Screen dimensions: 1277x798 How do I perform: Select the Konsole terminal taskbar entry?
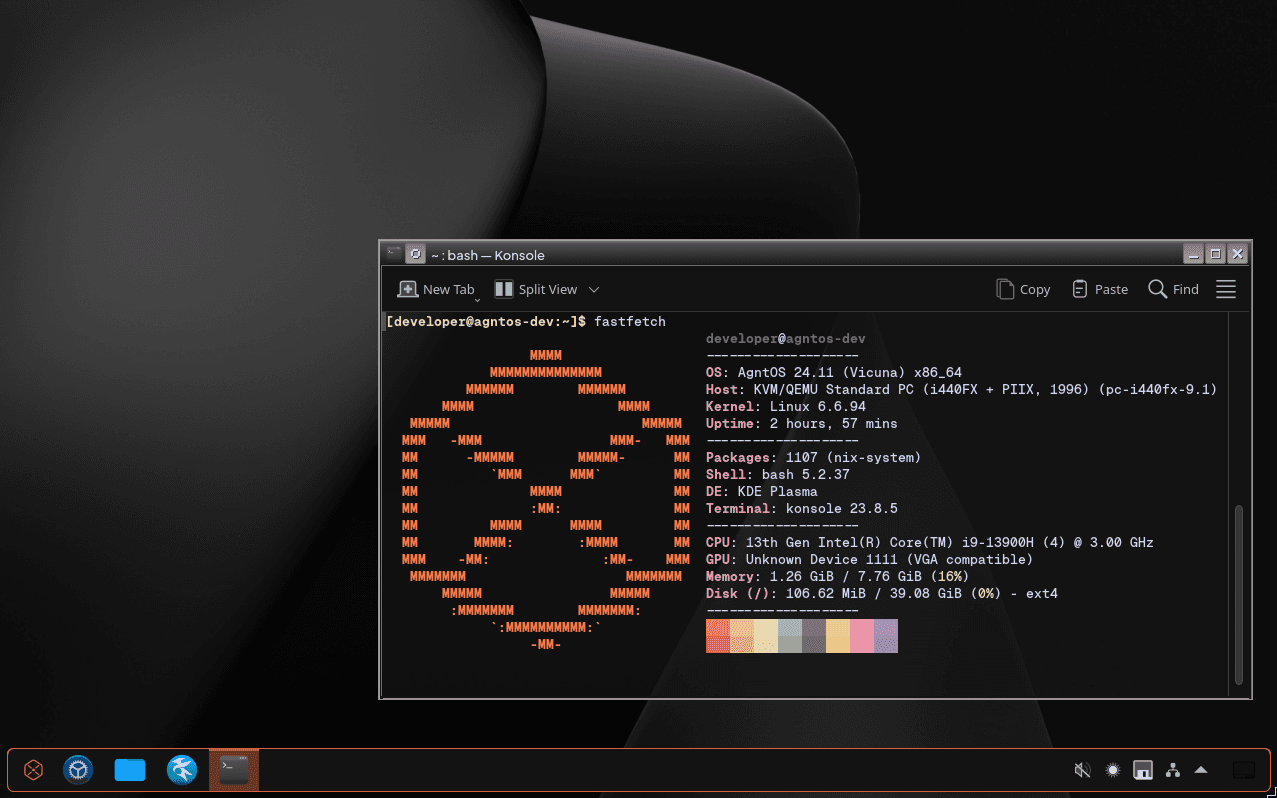(234, 770)
